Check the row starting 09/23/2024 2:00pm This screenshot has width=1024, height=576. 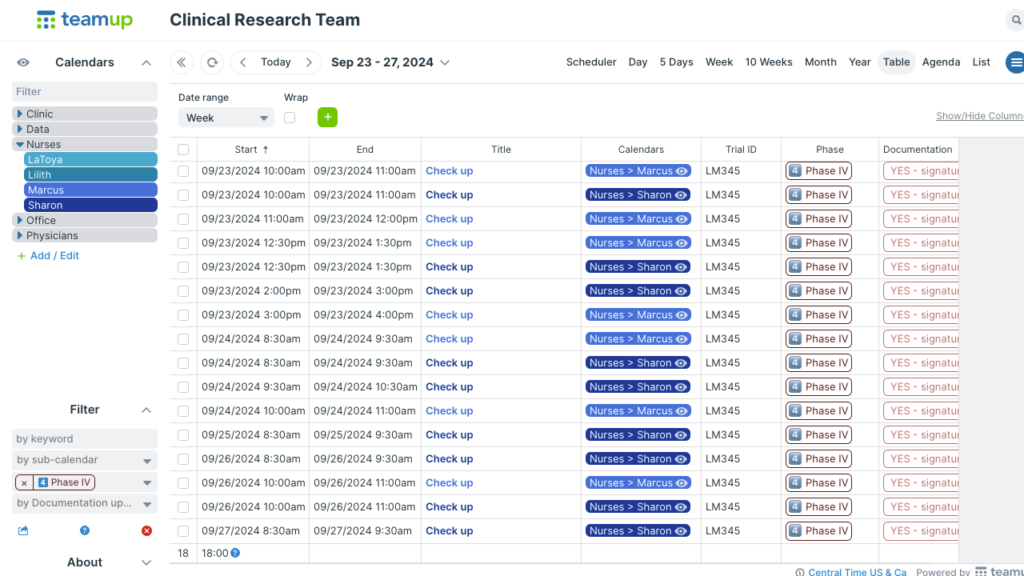pos(184,291)
